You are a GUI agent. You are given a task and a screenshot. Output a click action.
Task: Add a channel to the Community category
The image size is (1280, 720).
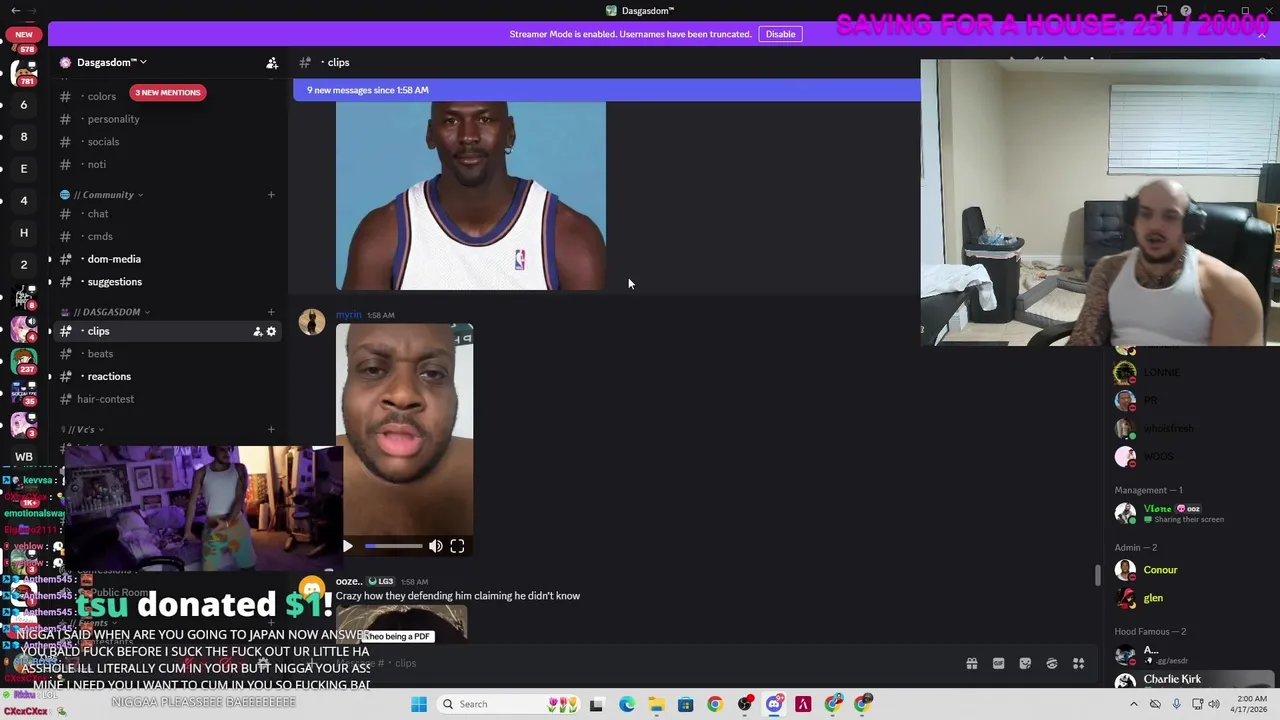[x=271, y=195]
